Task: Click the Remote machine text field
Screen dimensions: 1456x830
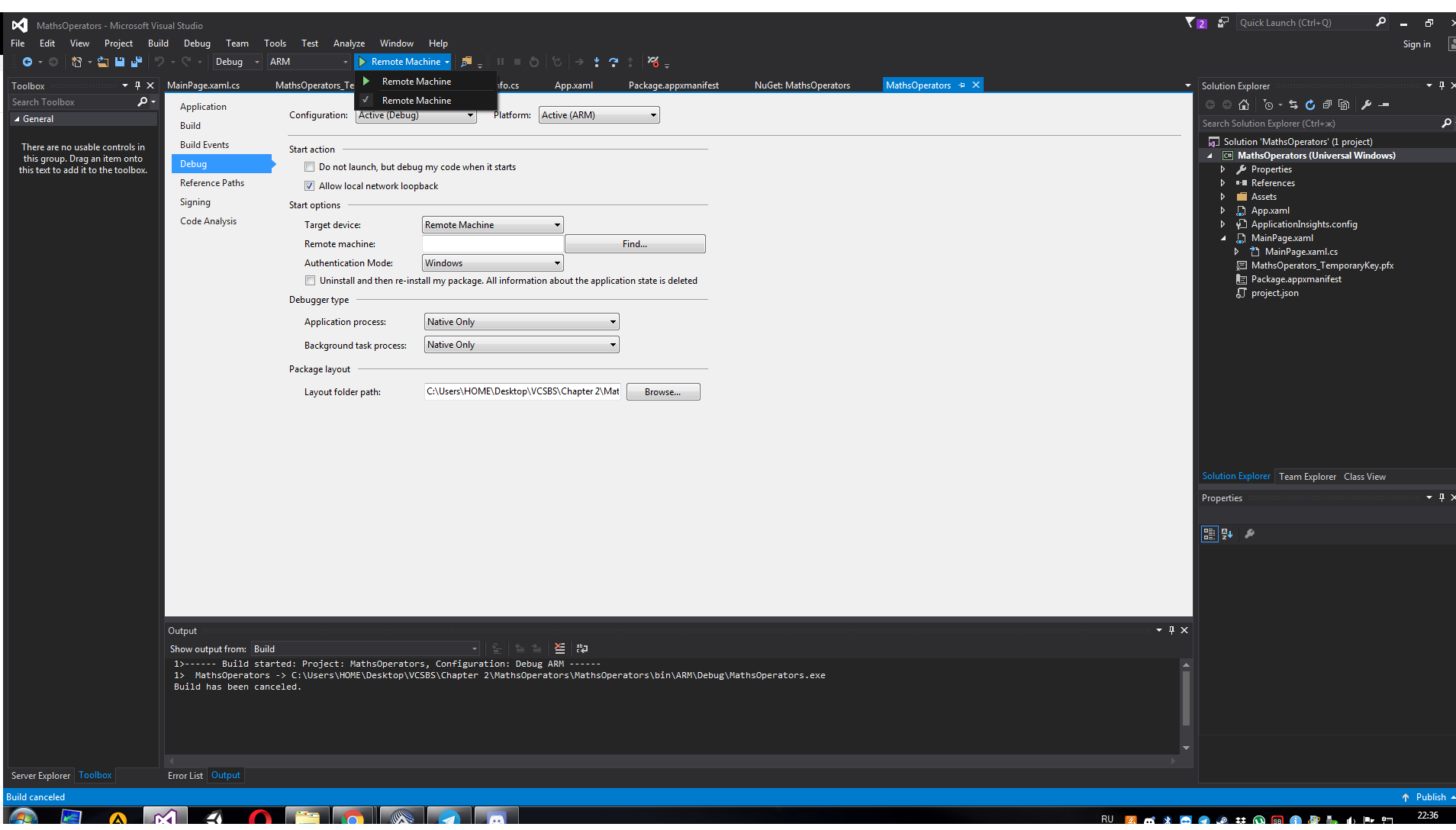Action: coord(493,244)
